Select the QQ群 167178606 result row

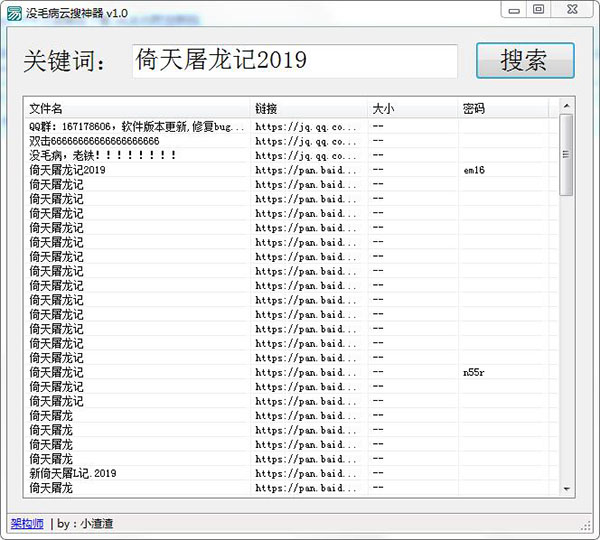point(137,127)
